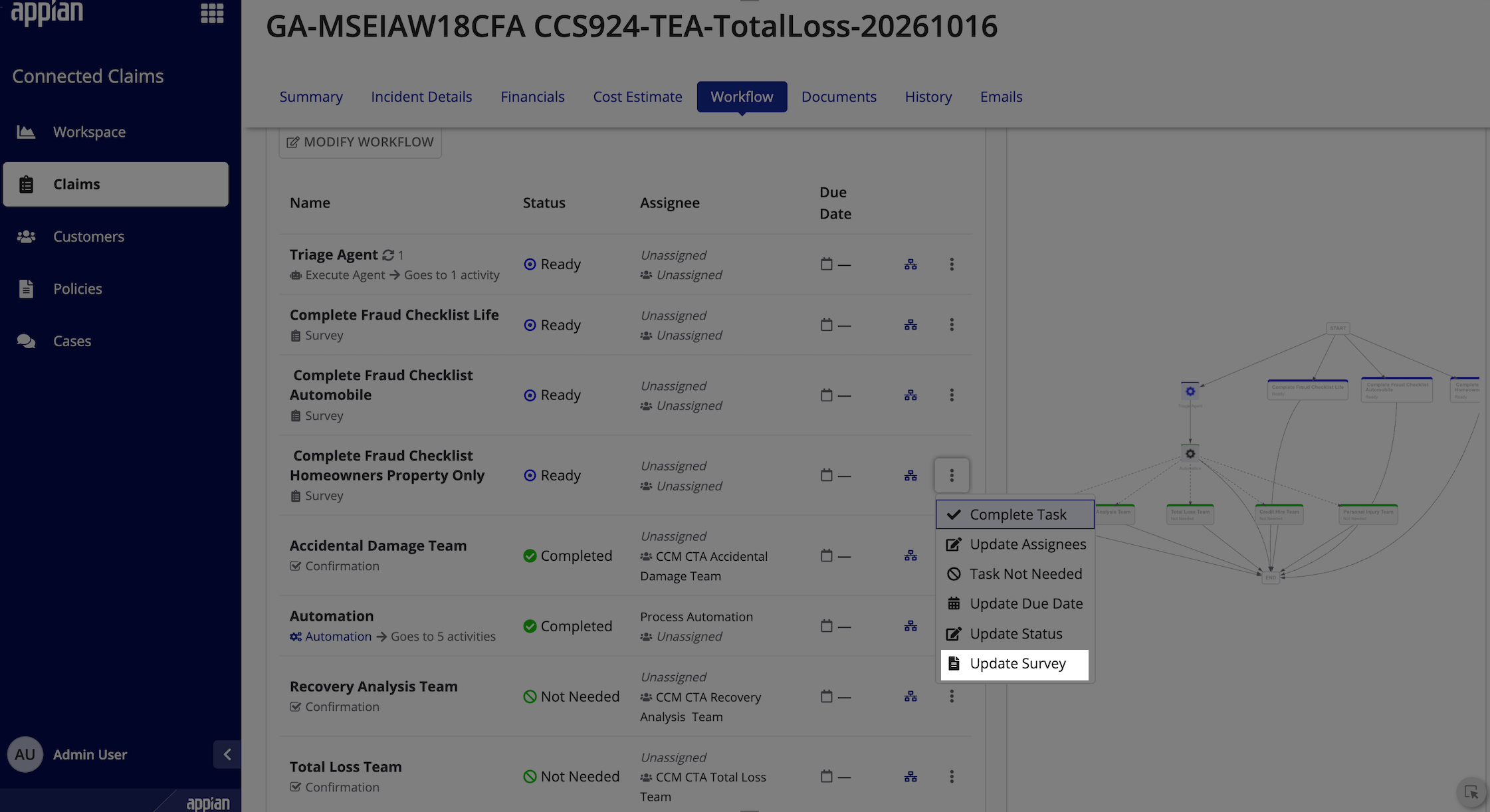Image resolution: width=1490 pixels, height=812 pixels.
Task: Click the Modify Workflow button
Action: (x=360, y=142)
